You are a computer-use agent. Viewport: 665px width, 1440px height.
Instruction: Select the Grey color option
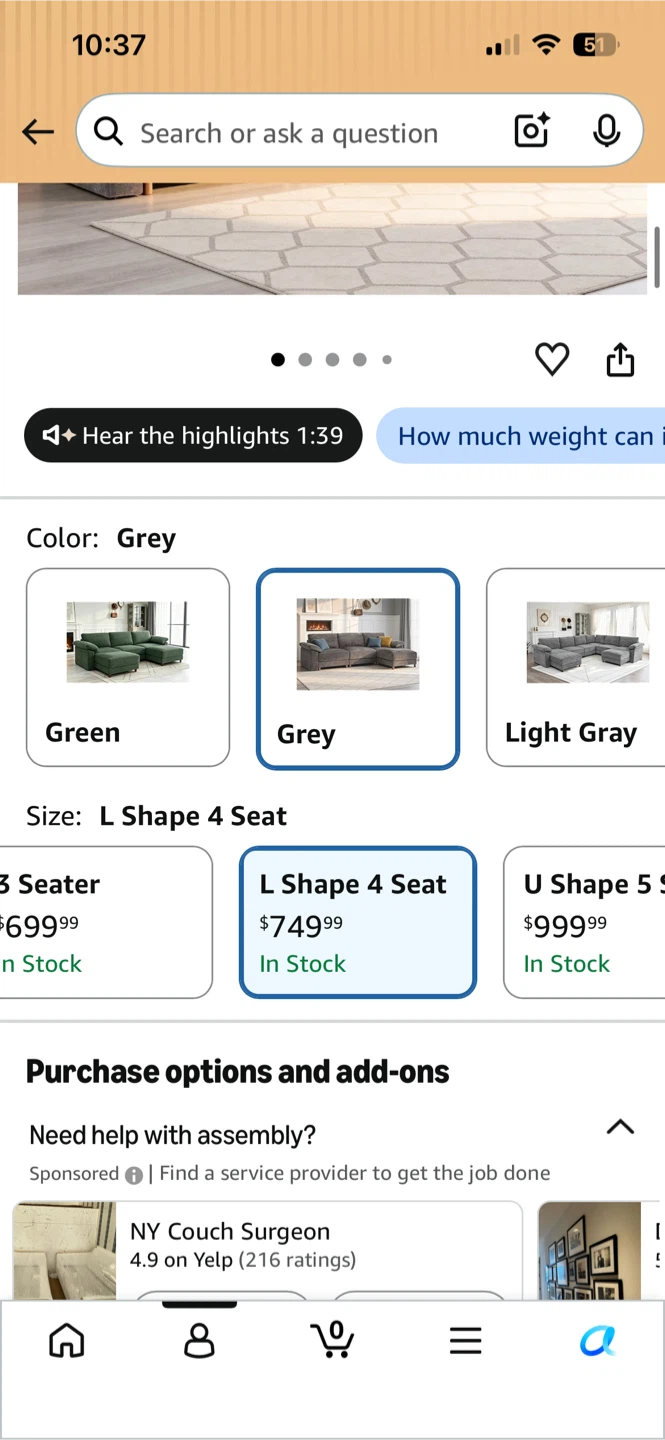[358, 669]
